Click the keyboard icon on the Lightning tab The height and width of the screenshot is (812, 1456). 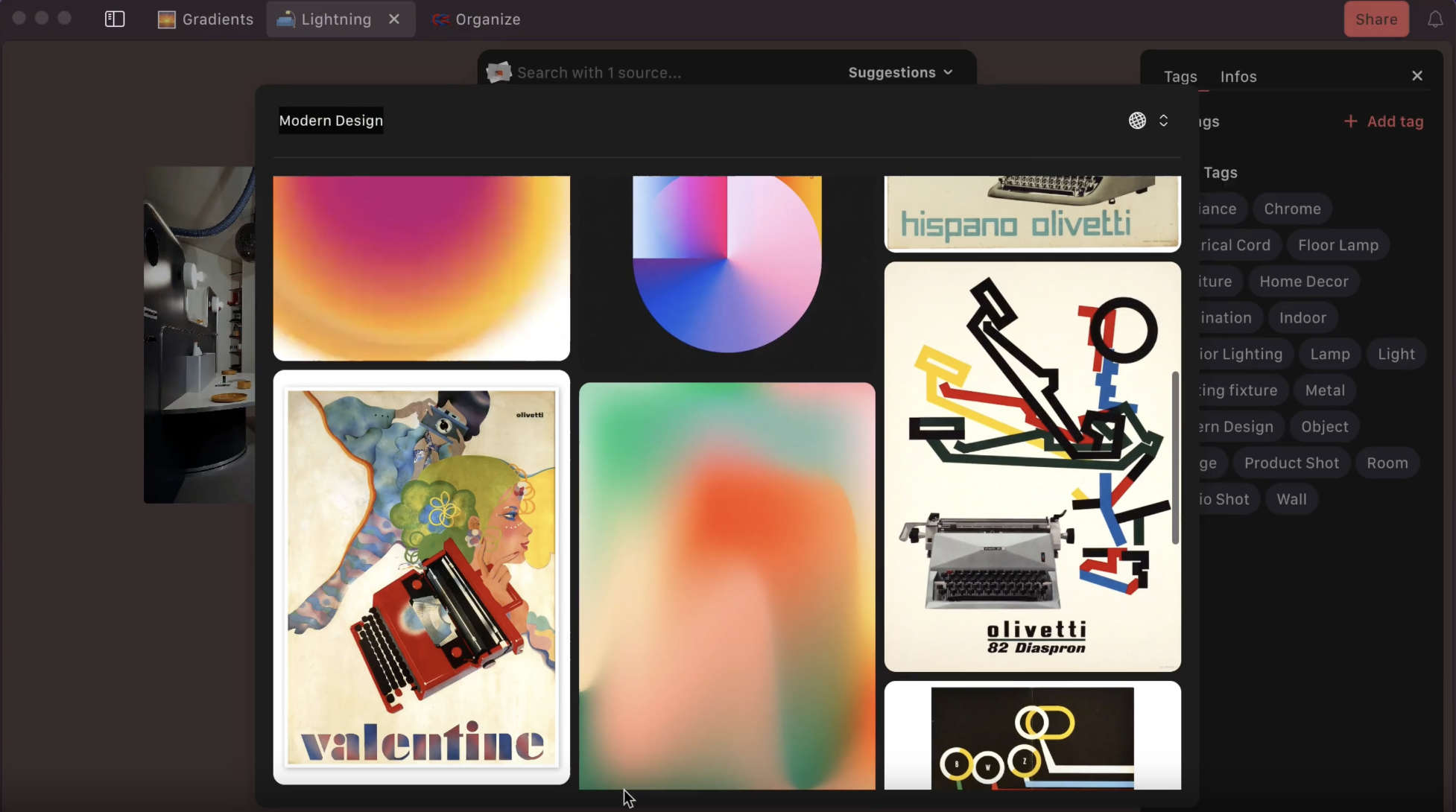click(x=285, y=19)
